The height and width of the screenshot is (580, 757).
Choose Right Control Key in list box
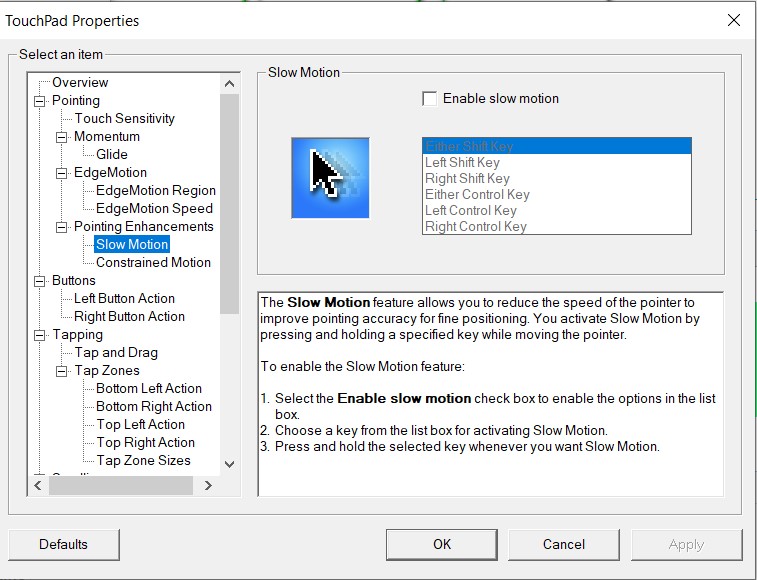pos(476,227)
